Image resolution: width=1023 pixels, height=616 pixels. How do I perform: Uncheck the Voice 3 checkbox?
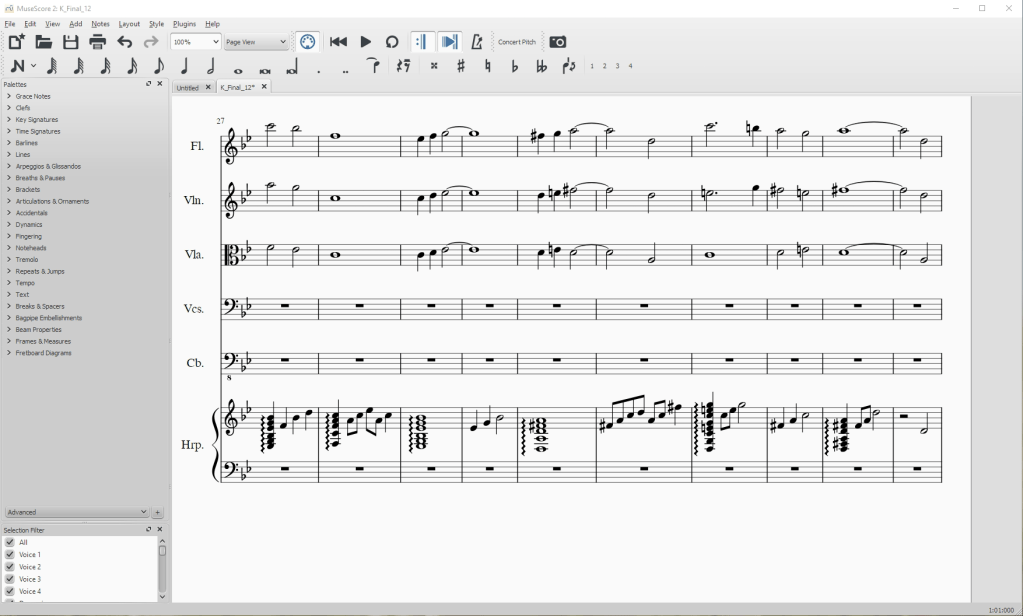click(10, 579)
